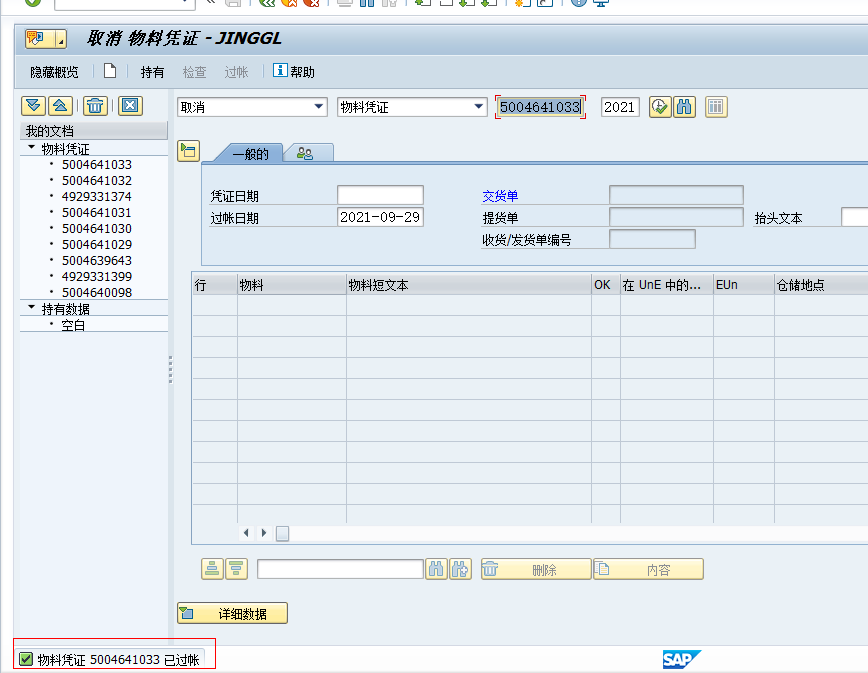
Task: Click the 帮助 help text
Action: pos(303,72)
